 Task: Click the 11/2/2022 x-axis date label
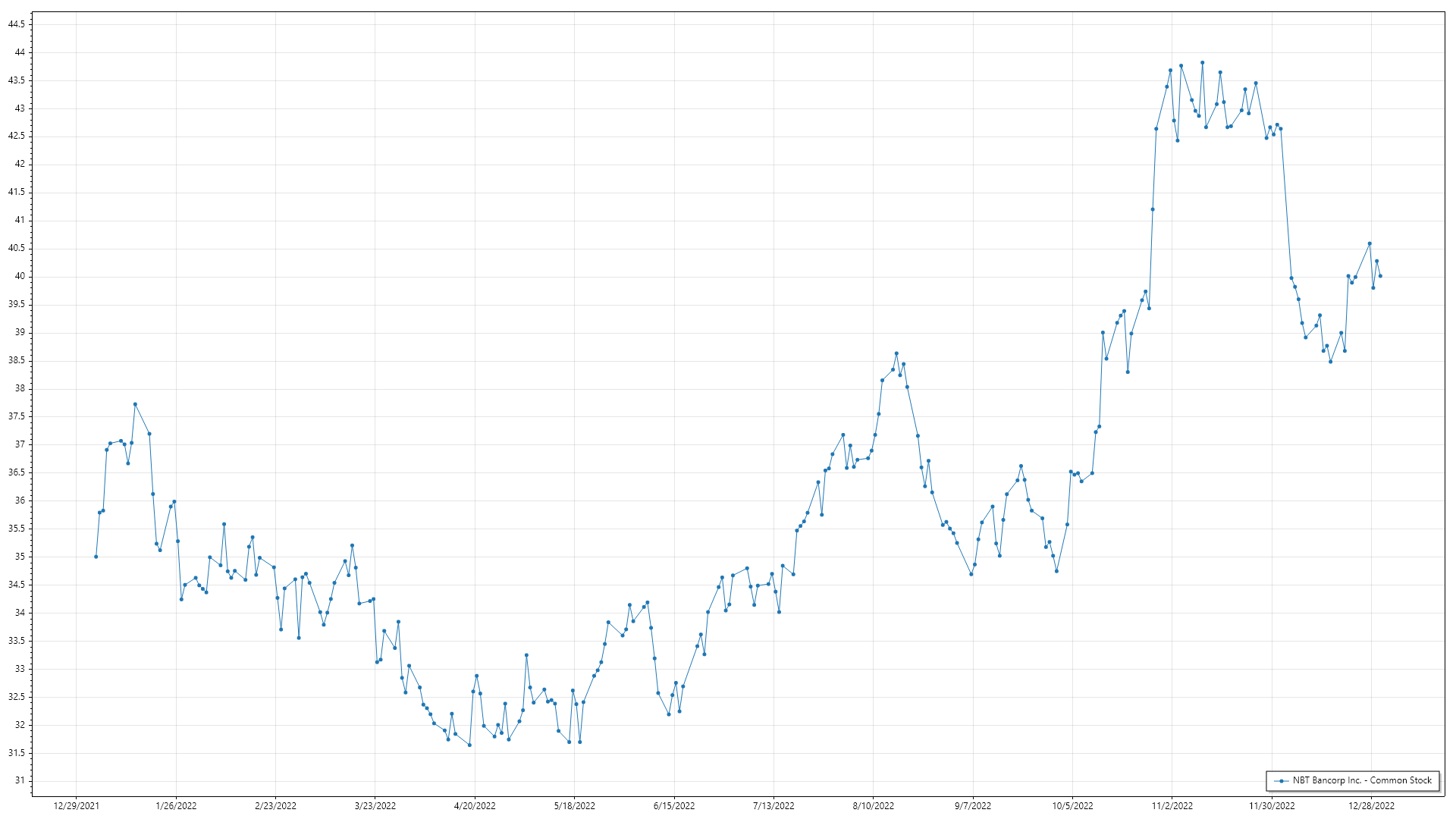coord(1172,806)
